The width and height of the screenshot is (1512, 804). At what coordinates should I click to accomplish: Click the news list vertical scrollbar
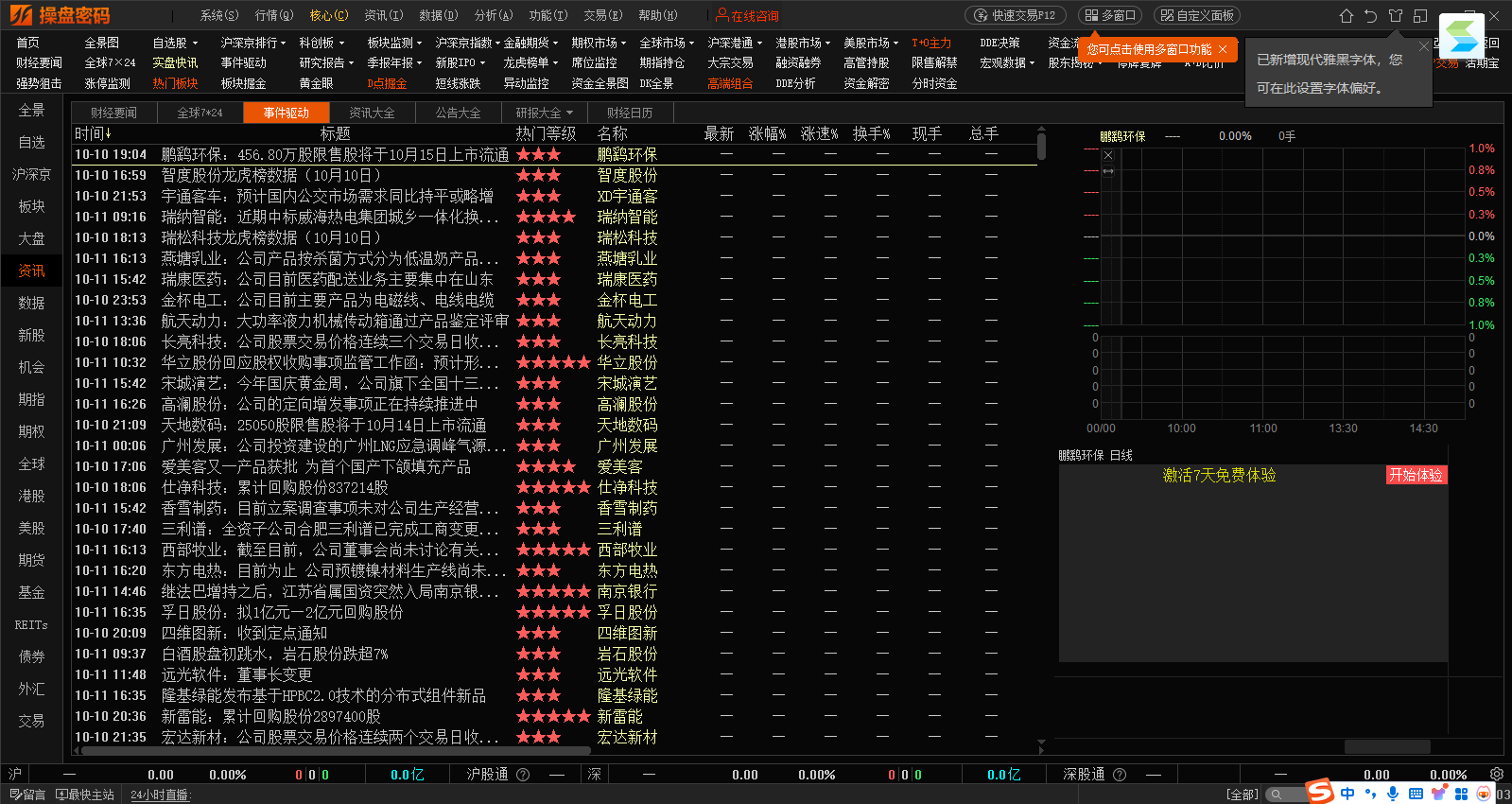(1041, 147)
